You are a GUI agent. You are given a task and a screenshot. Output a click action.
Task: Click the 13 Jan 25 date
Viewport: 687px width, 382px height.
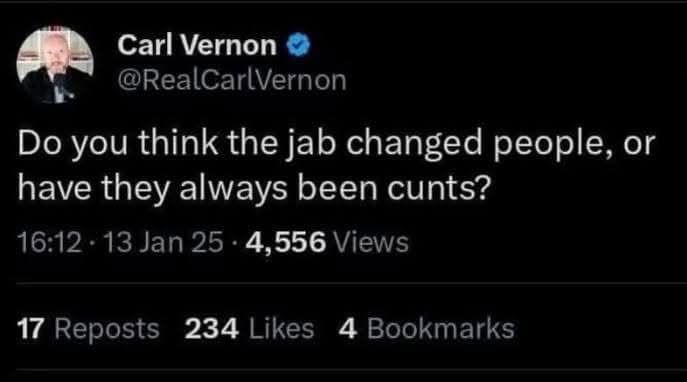tap(164, 243)
